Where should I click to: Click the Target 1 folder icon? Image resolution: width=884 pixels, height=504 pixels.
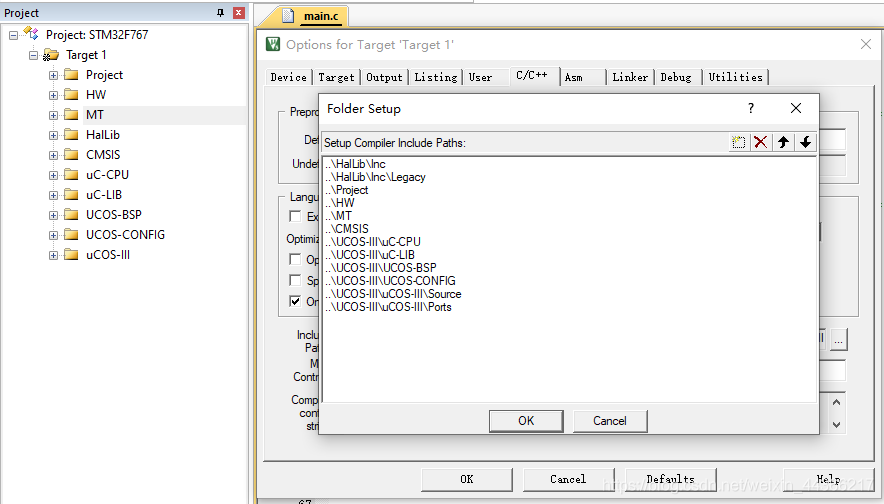(x=51, y=55)
